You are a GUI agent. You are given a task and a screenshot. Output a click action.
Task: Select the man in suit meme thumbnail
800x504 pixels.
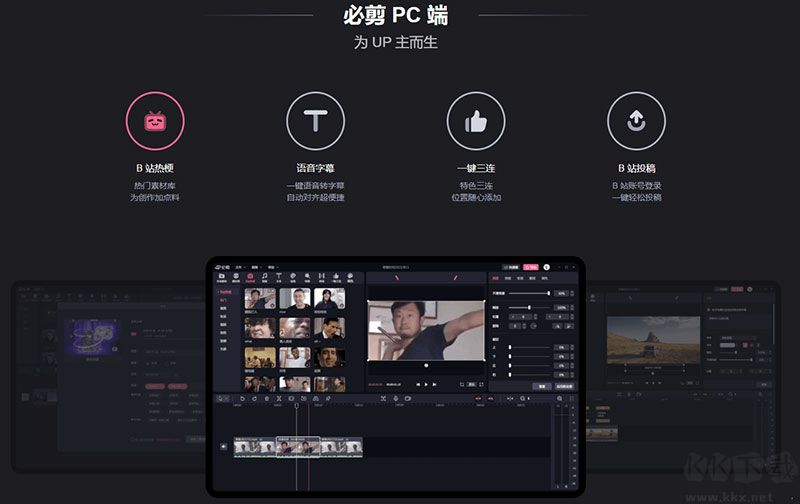coord(330,328)
